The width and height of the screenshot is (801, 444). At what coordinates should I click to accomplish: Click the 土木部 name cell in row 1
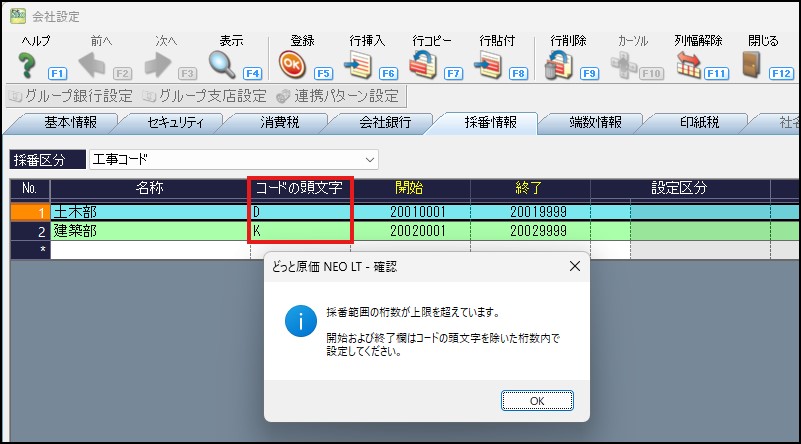(x=150, y=212)
